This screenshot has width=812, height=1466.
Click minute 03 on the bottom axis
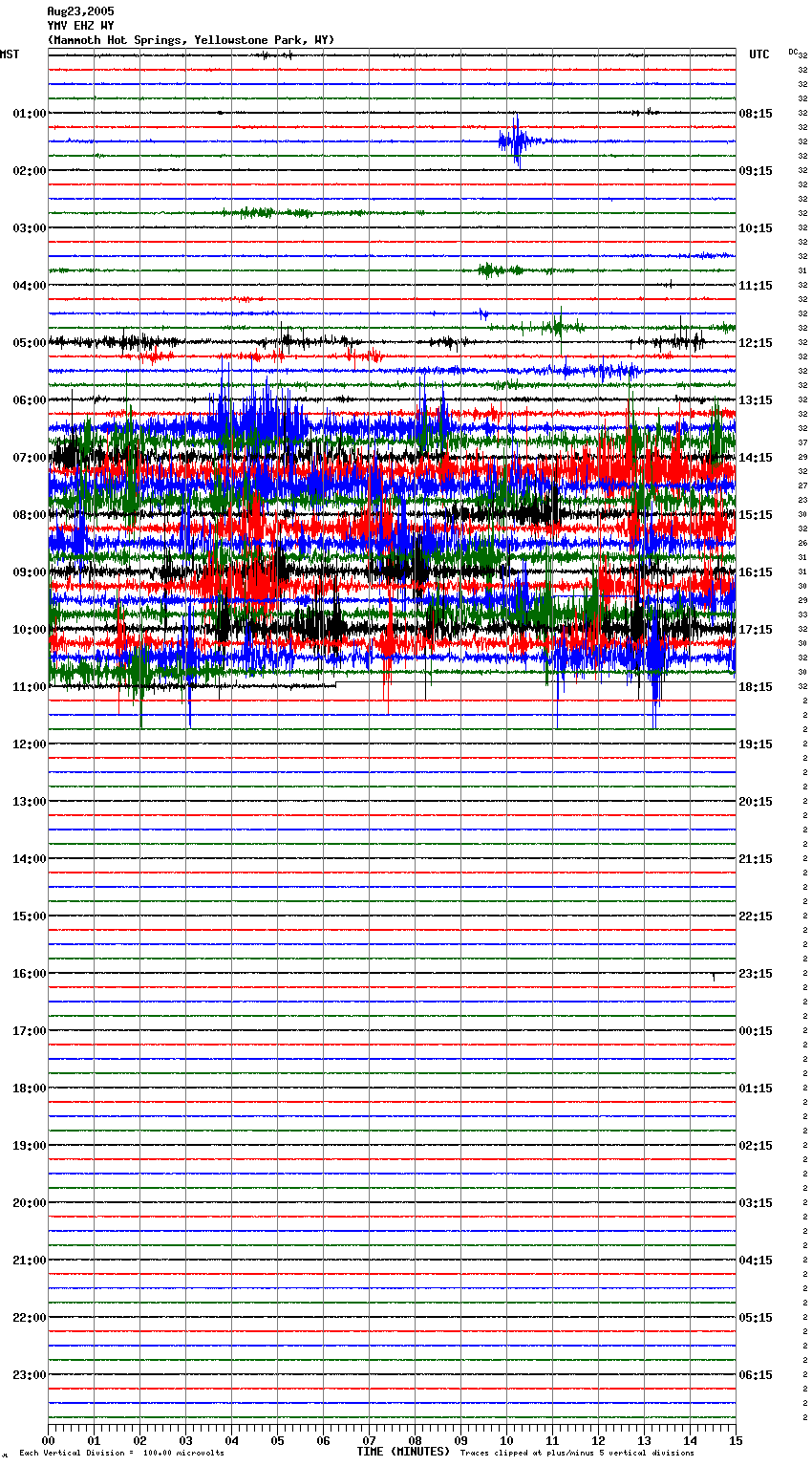tap(185, 1440)
